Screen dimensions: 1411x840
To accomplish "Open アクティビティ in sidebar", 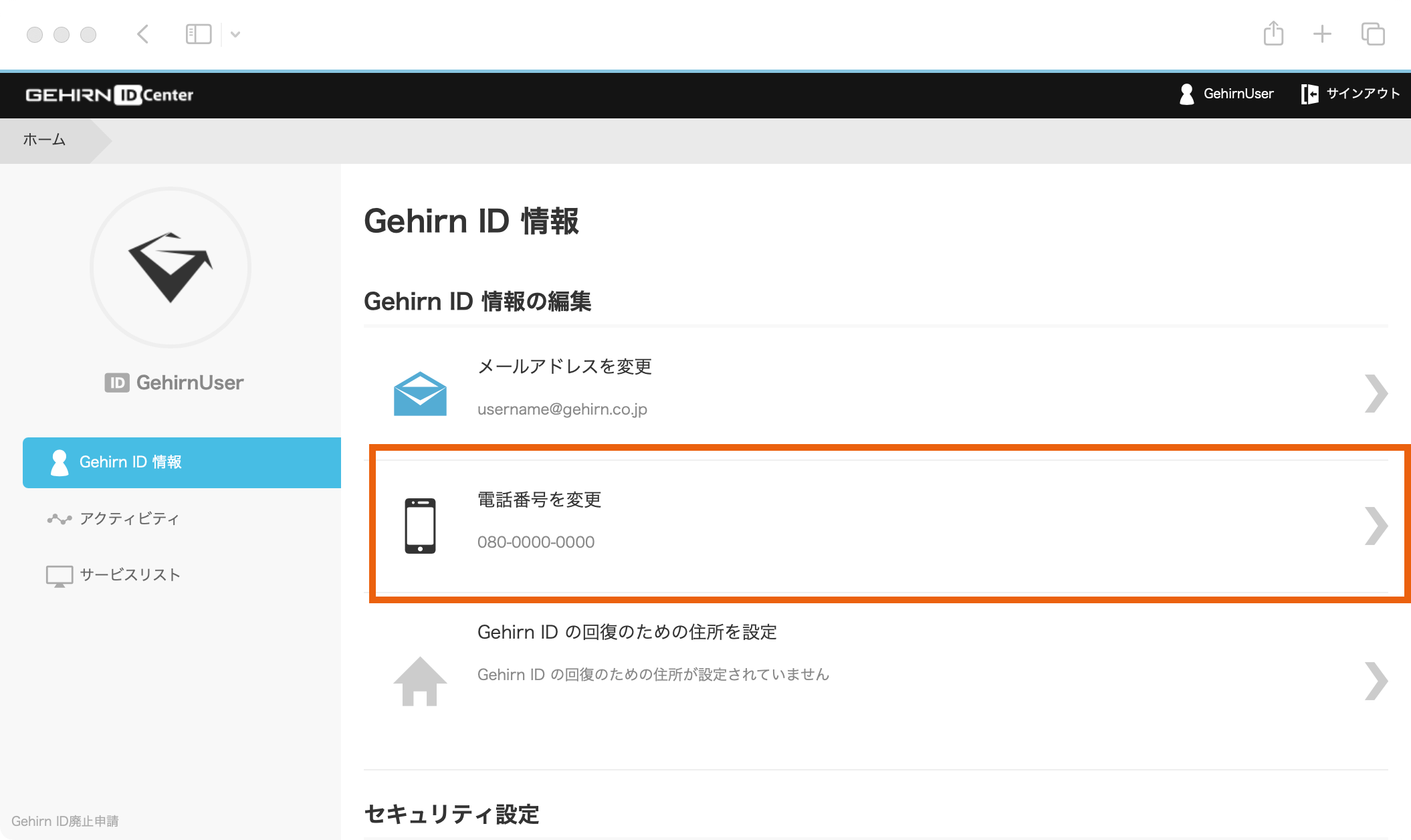I will (128, 519).
